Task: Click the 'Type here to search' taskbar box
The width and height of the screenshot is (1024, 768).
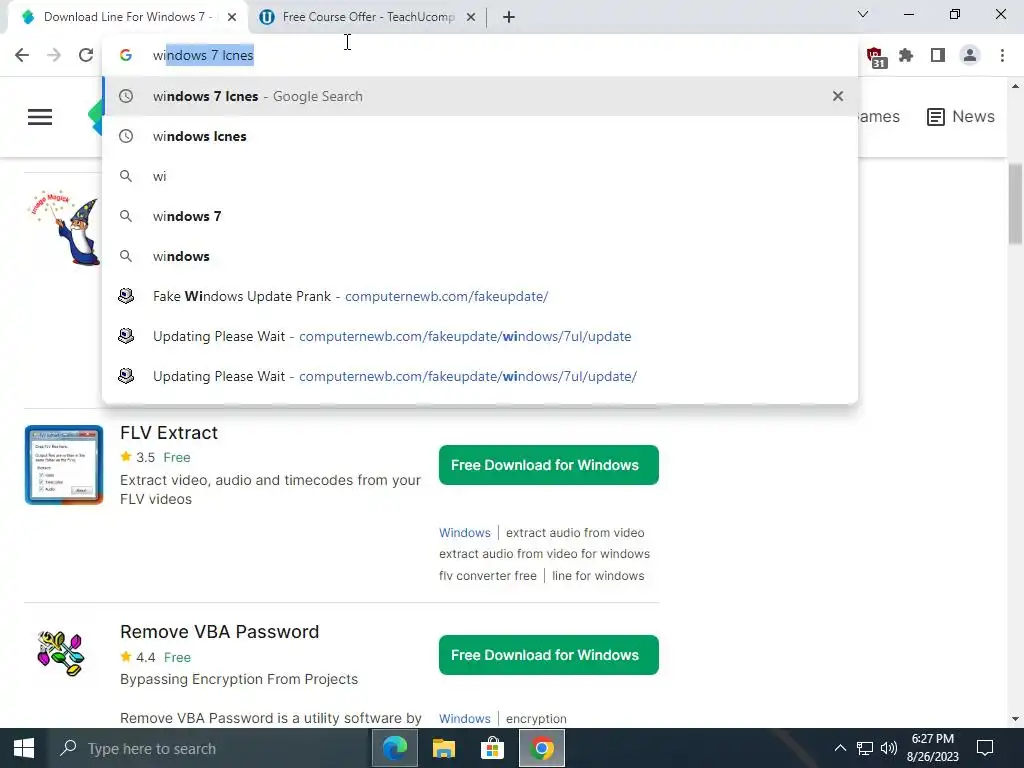Action: [209, 748]
